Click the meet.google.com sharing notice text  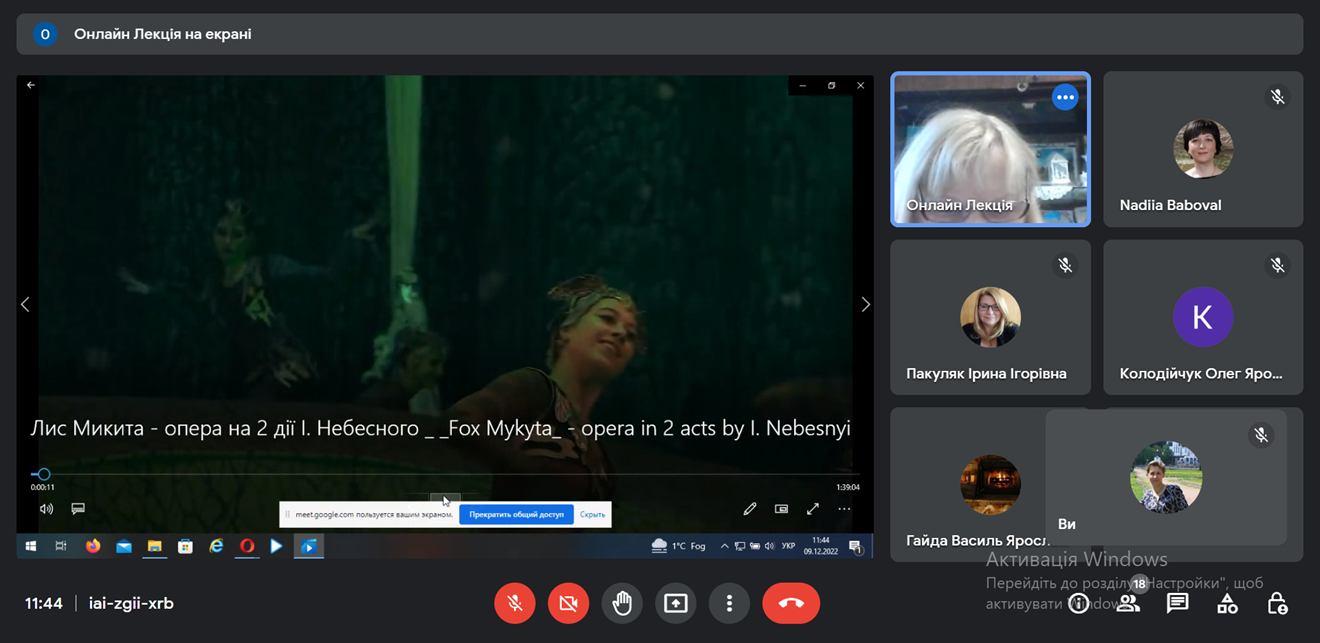(374, 514)
